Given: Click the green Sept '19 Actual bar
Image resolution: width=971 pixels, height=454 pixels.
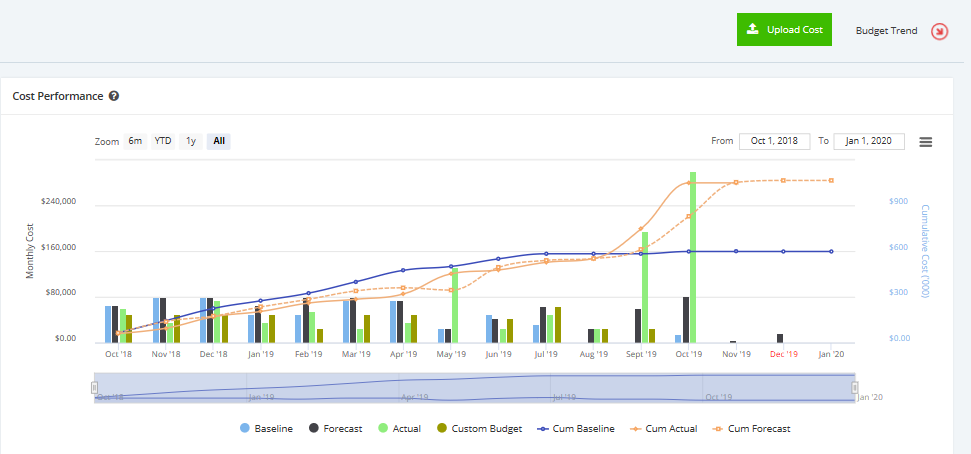Looking at the screenshot, I should tap(645, 287).
